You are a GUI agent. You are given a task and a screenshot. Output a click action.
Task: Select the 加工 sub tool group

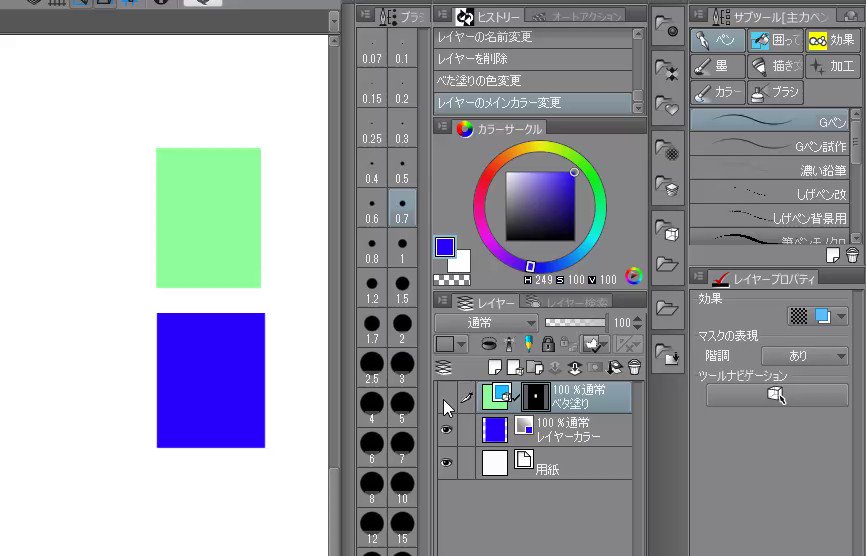click(832, 66)
